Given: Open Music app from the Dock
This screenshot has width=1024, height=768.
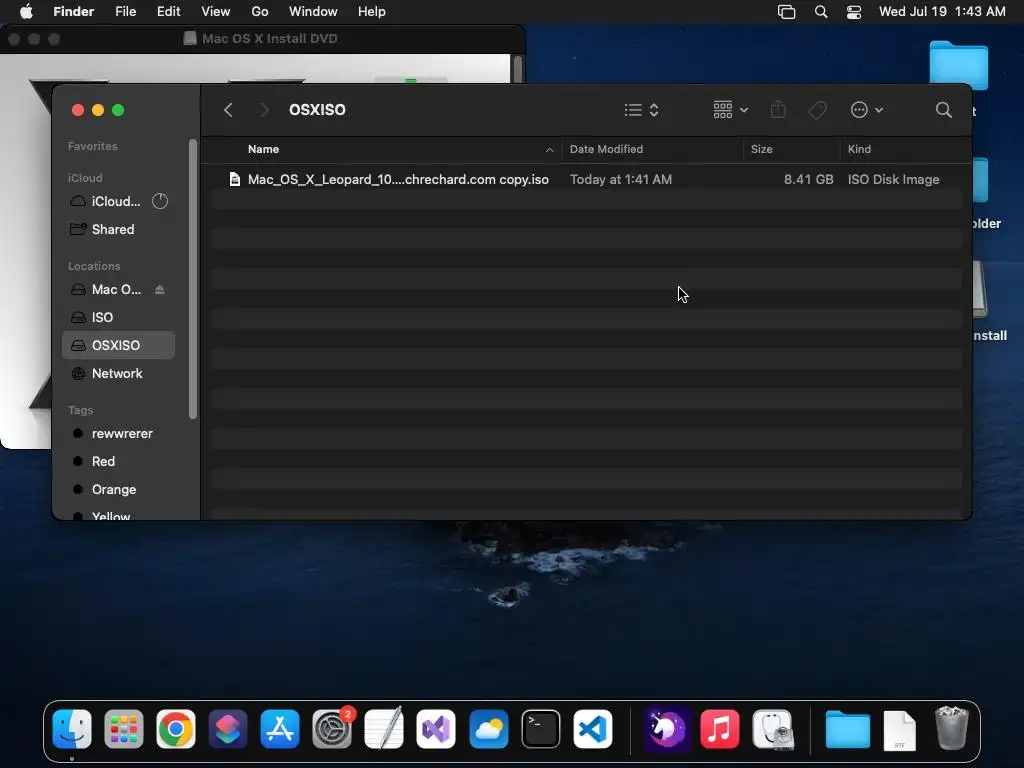Looking at the screenshot, I should (x=720, y=729).
